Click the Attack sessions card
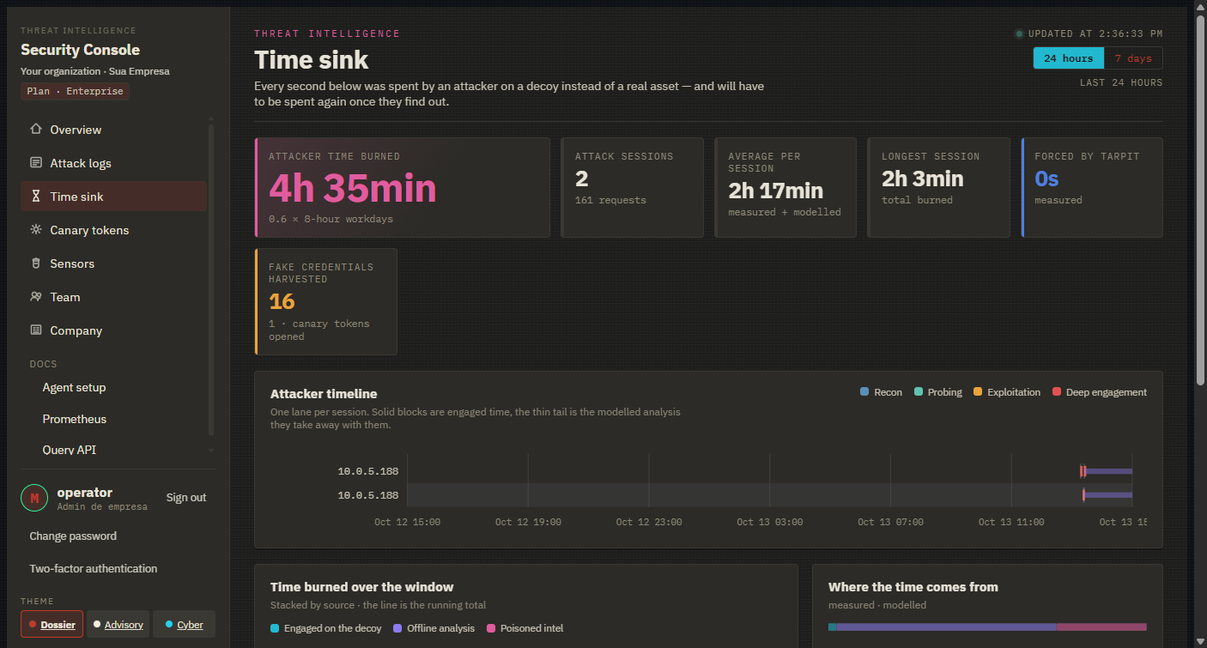Screen dimensions: 1207x648 632,187
